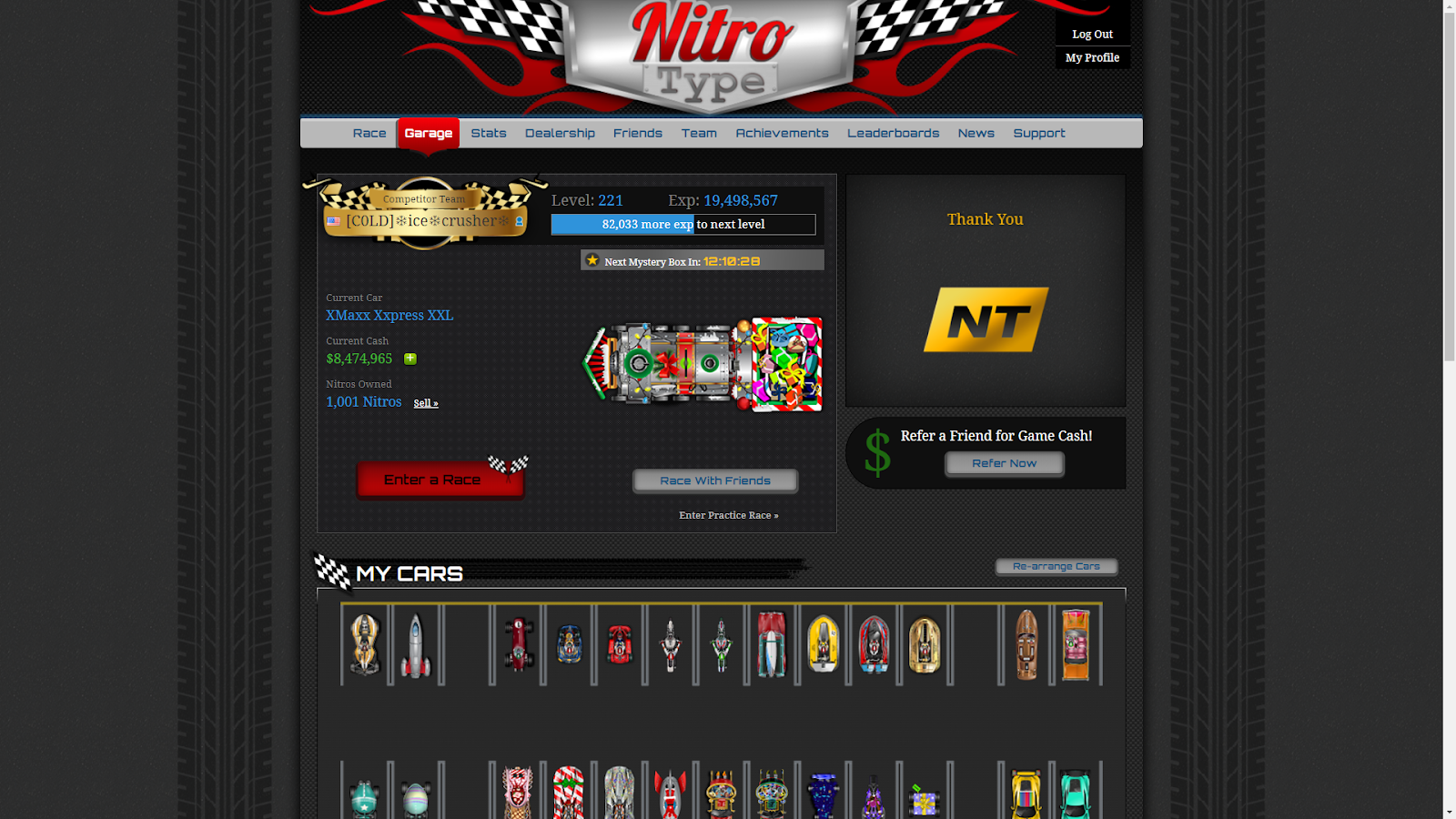
Task: Click the 1,001 Nitros value
Action: click(364, 401)
